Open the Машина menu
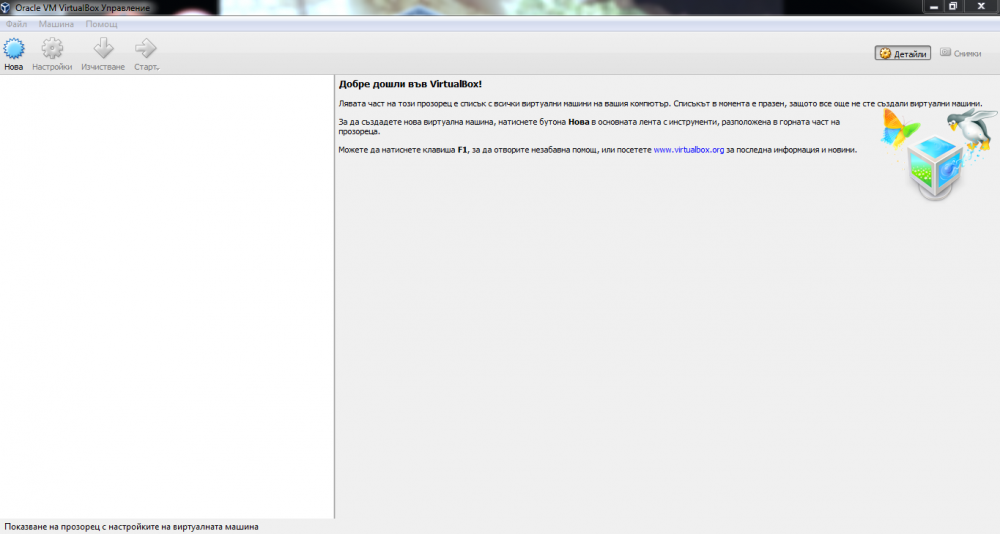This screenshot has height=534, width=1000. coord(56,24)
